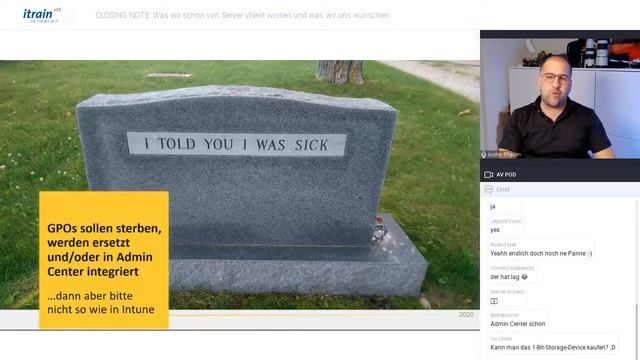Image resolution: width=640 pixels, height=360 pixels.
Task: Click the microphone icon beside presenter name
Action: click(484, 155)
